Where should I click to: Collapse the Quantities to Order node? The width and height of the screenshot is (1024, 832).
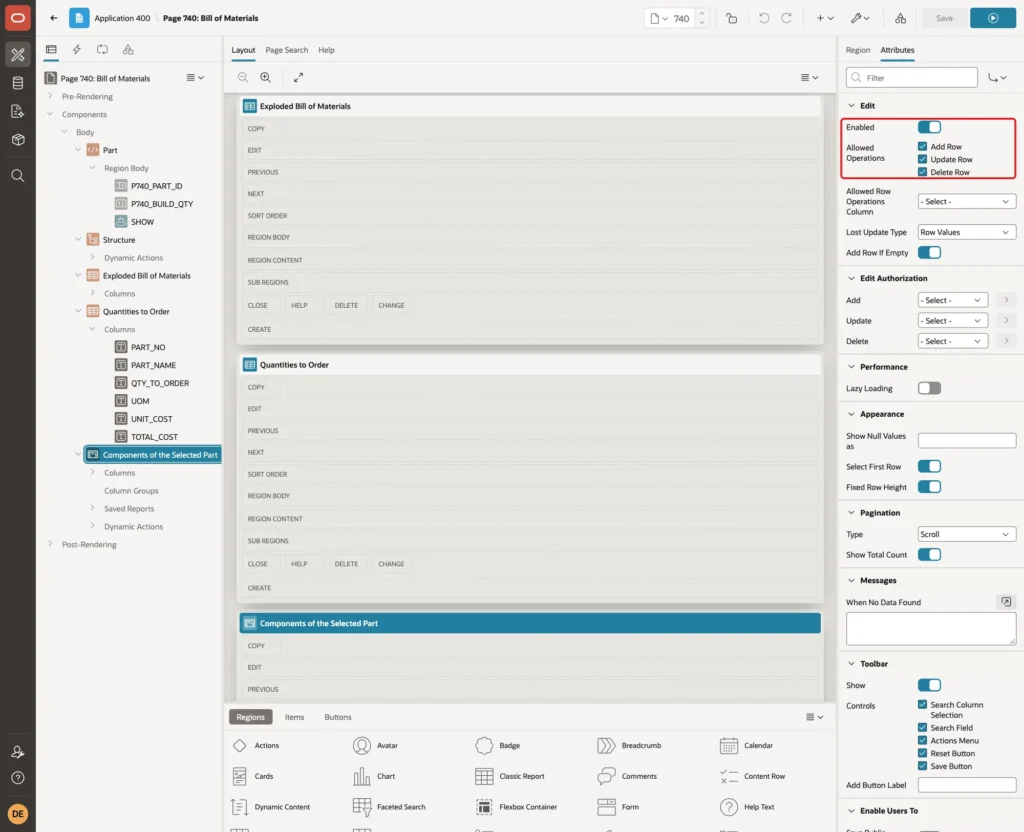78,311
